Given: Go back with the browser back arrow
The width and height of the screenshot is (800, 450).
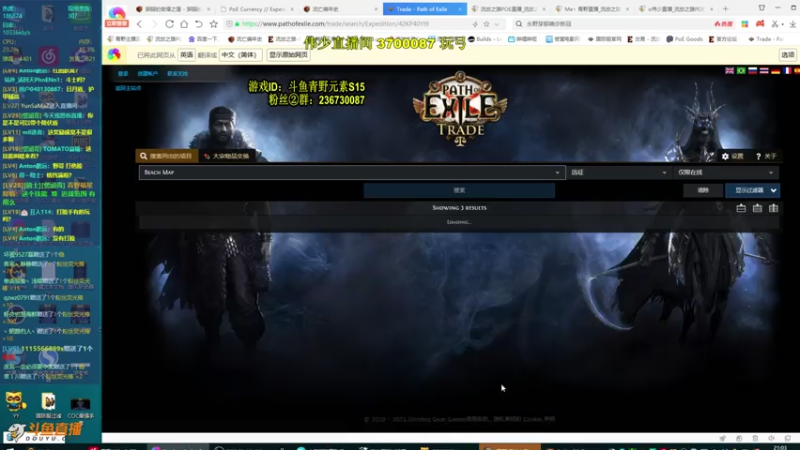Looking at the screenshot, I should pyautogui.click(x=139, y=24).
